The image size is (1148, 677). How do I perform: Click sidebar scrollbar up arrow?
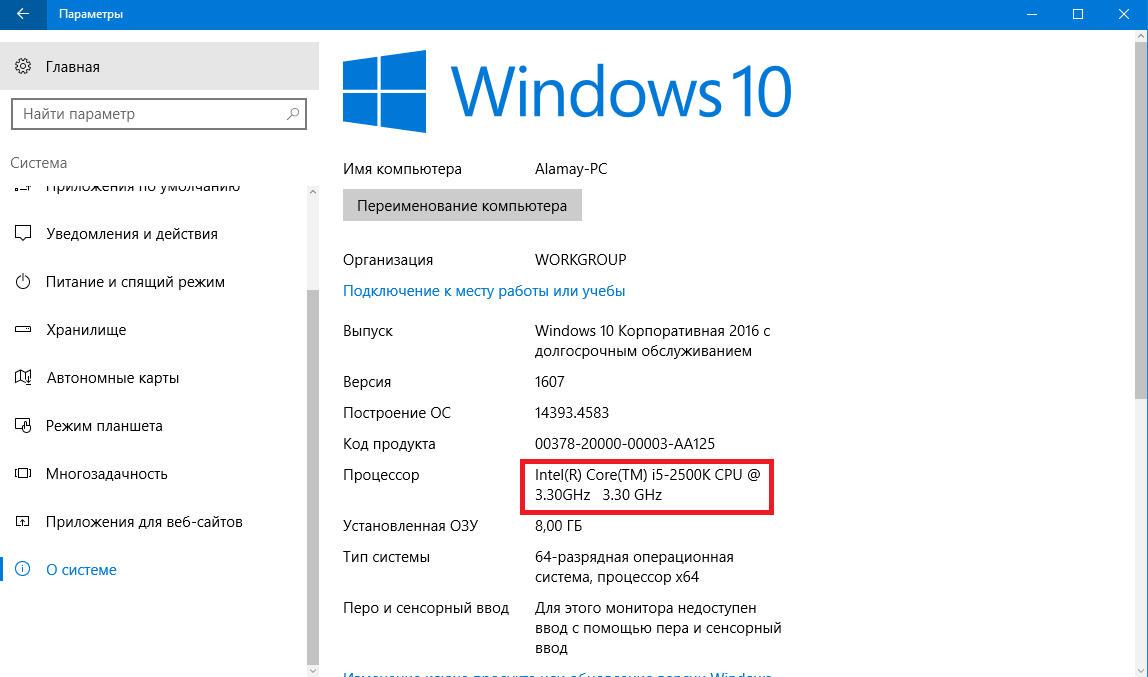point(313,192)
